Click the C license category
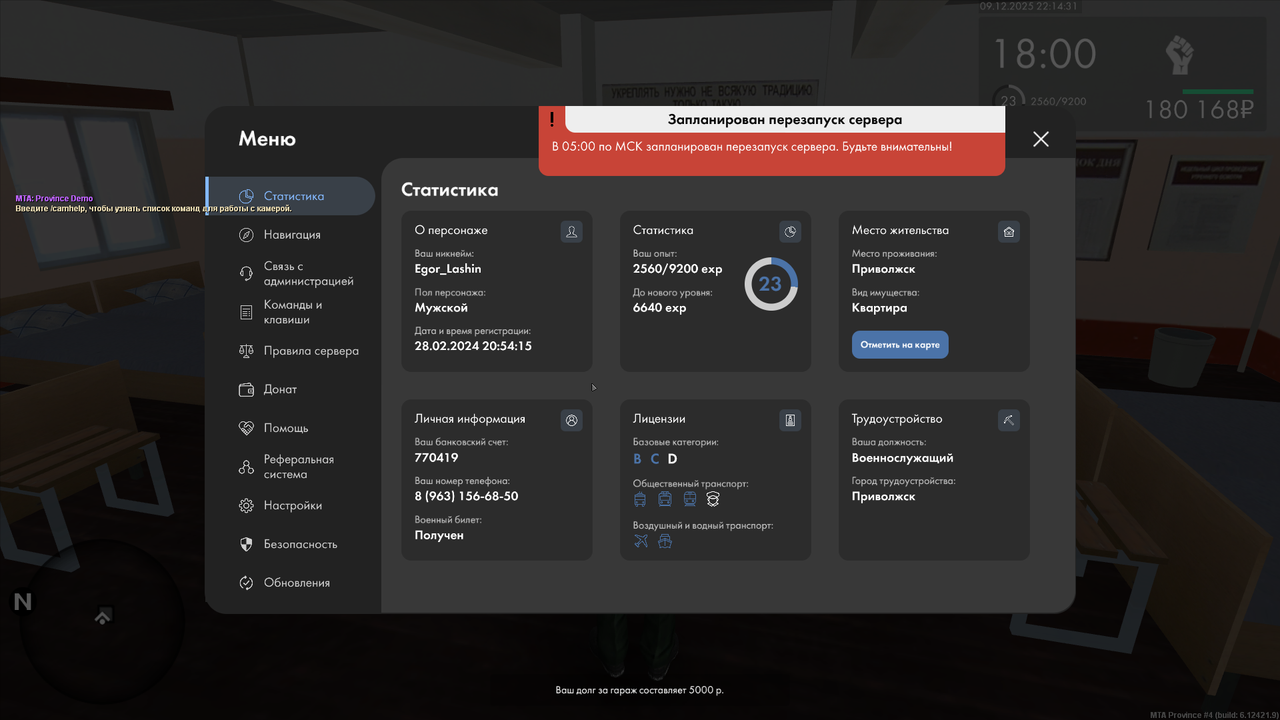The image size is (1280, 720). pyautogui.click(x=655, y=459)
